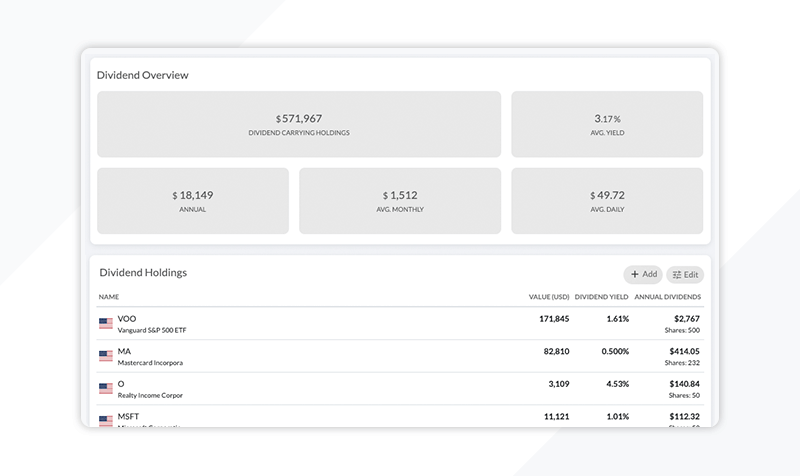
Task: Open the O ticker row
Action: (x=400, y=389)
